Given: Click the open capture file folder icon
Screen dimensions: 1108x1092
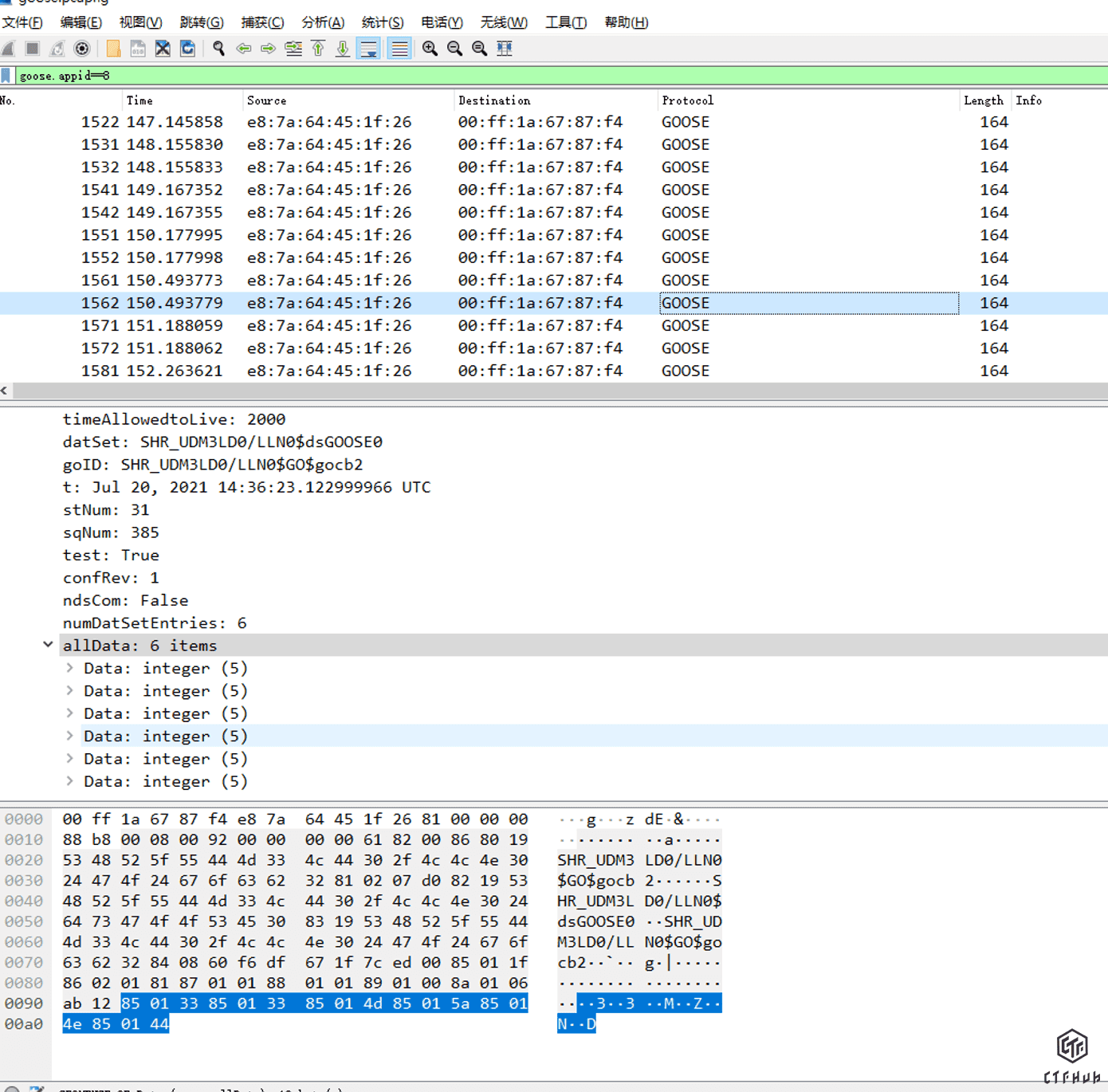Looking at the screenshot, I should pos(113,49).
